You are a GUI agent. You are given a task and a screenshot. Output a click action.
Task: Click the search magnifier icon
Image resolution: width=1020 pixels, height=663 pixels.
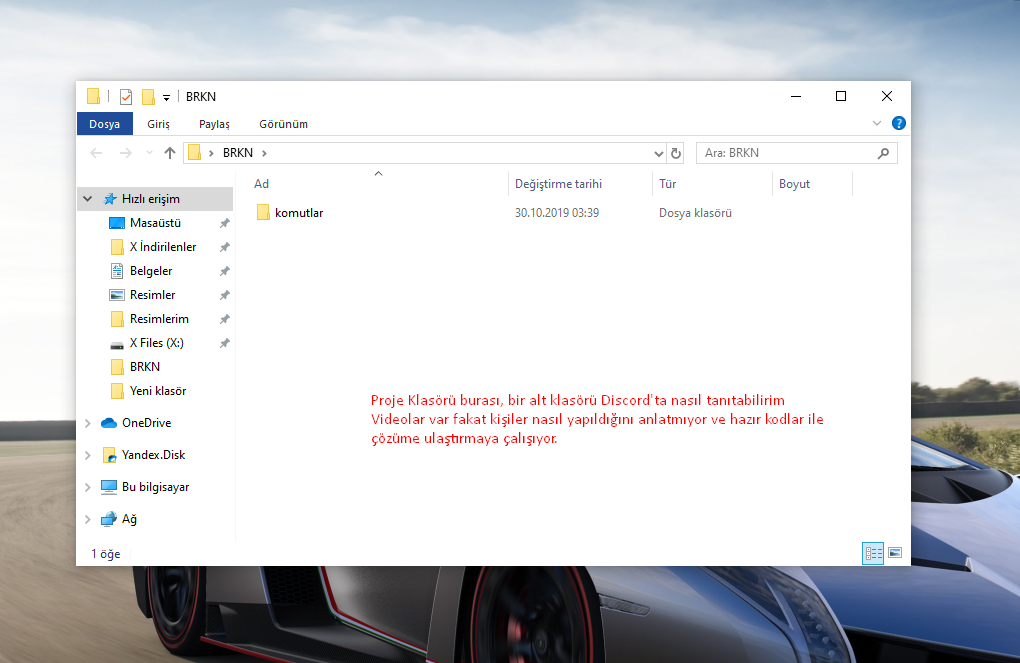[883, 153]
